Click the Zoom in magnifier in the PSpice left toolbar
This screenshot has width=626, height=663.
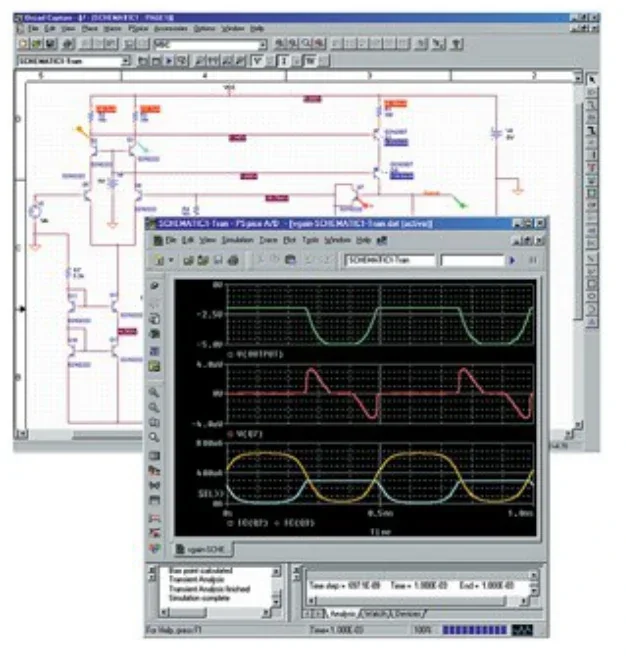pyautogui.click(x=154, y=393)
